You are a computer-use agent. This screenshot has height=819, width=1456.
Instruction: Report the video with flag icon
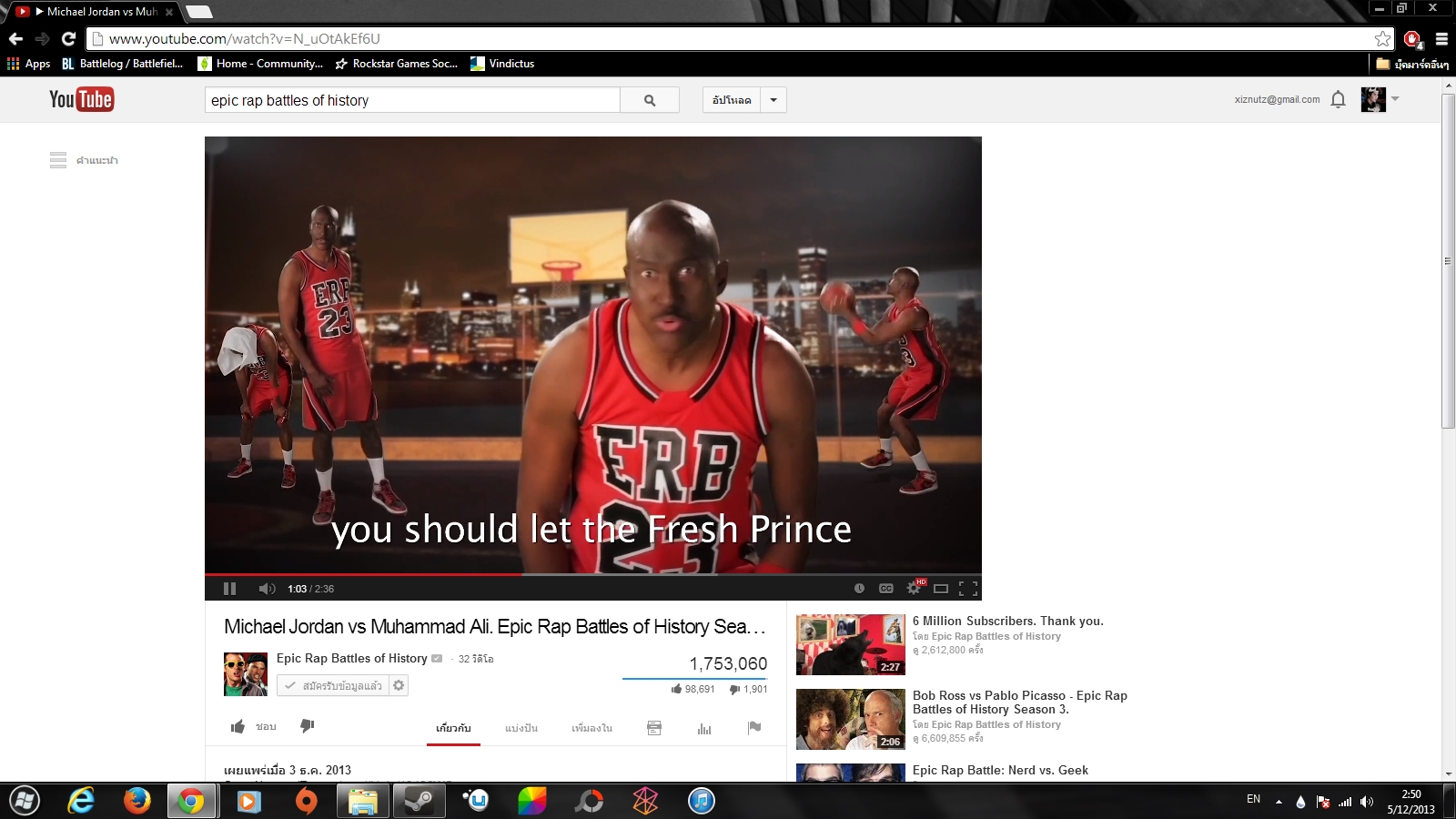click(754, 728)
